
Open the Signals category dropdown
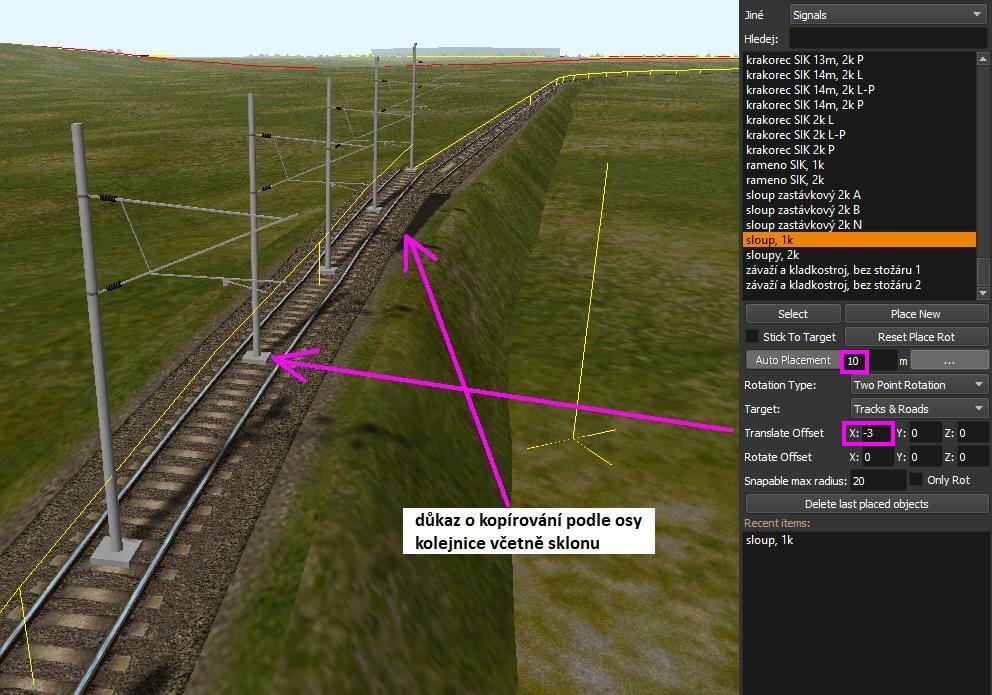pos(887,15)
